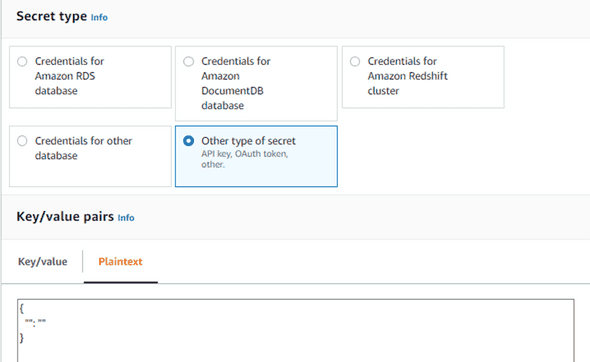Select Credentials for other database radio
Viewport: 590px width, 362px height.
22,141
